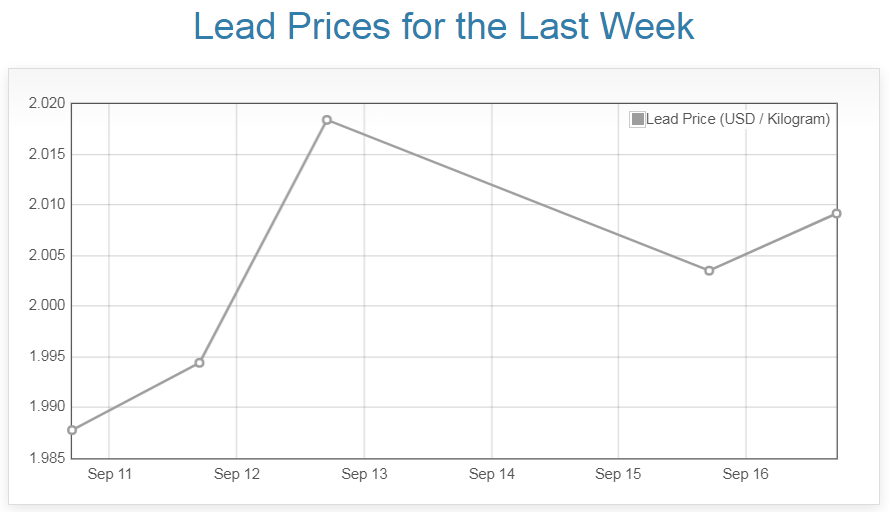
Task: Select the data point near 1.994
Action: [x=199, y=363]
